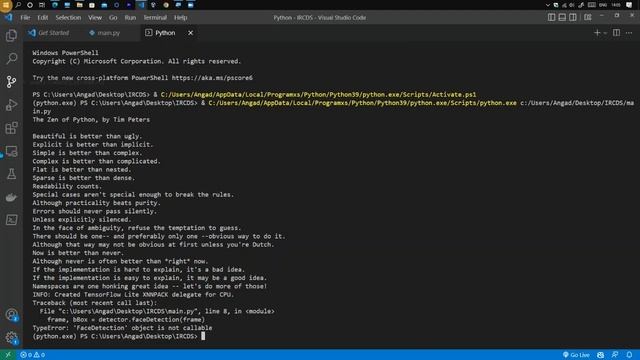Click the Task View icon in taskbar
Screen dimensions: 640x360
click(42, 5)
